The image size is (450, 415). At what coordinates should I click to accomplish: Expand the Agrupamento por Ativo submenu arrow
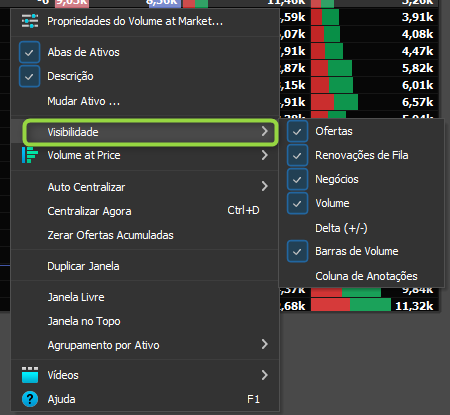265,344
